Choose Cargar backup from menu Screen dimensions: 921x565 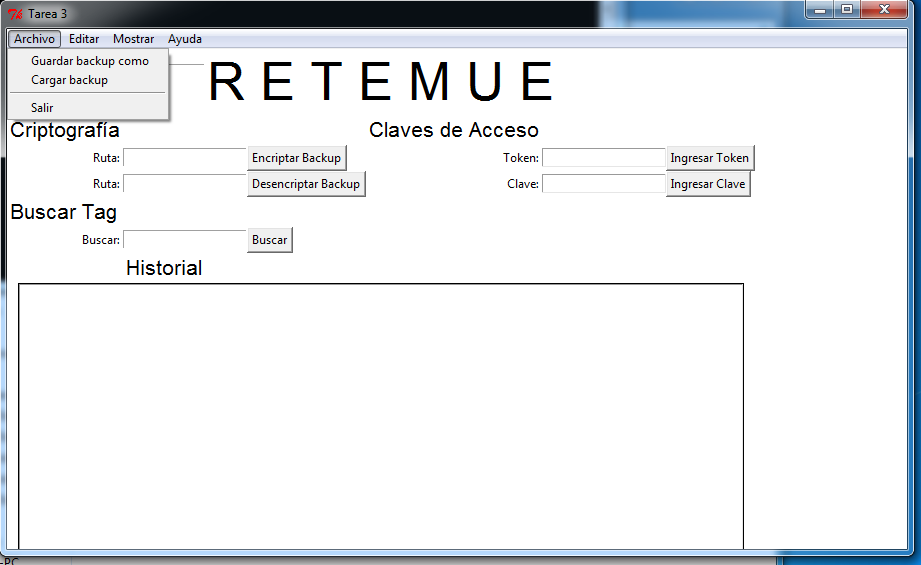89,80
